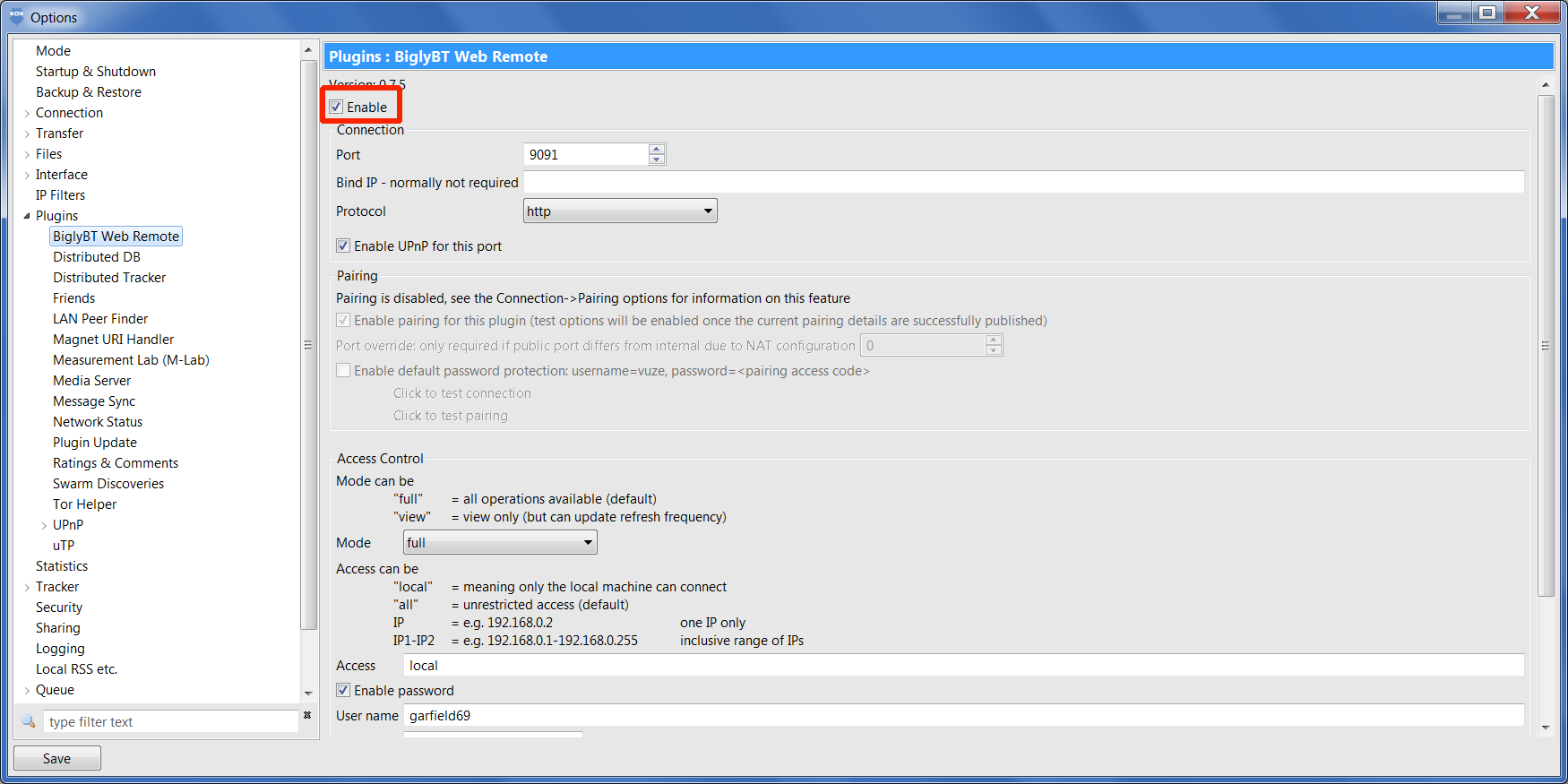
Task: Toggle the Enable password checkbox
Action: point(343,690)
